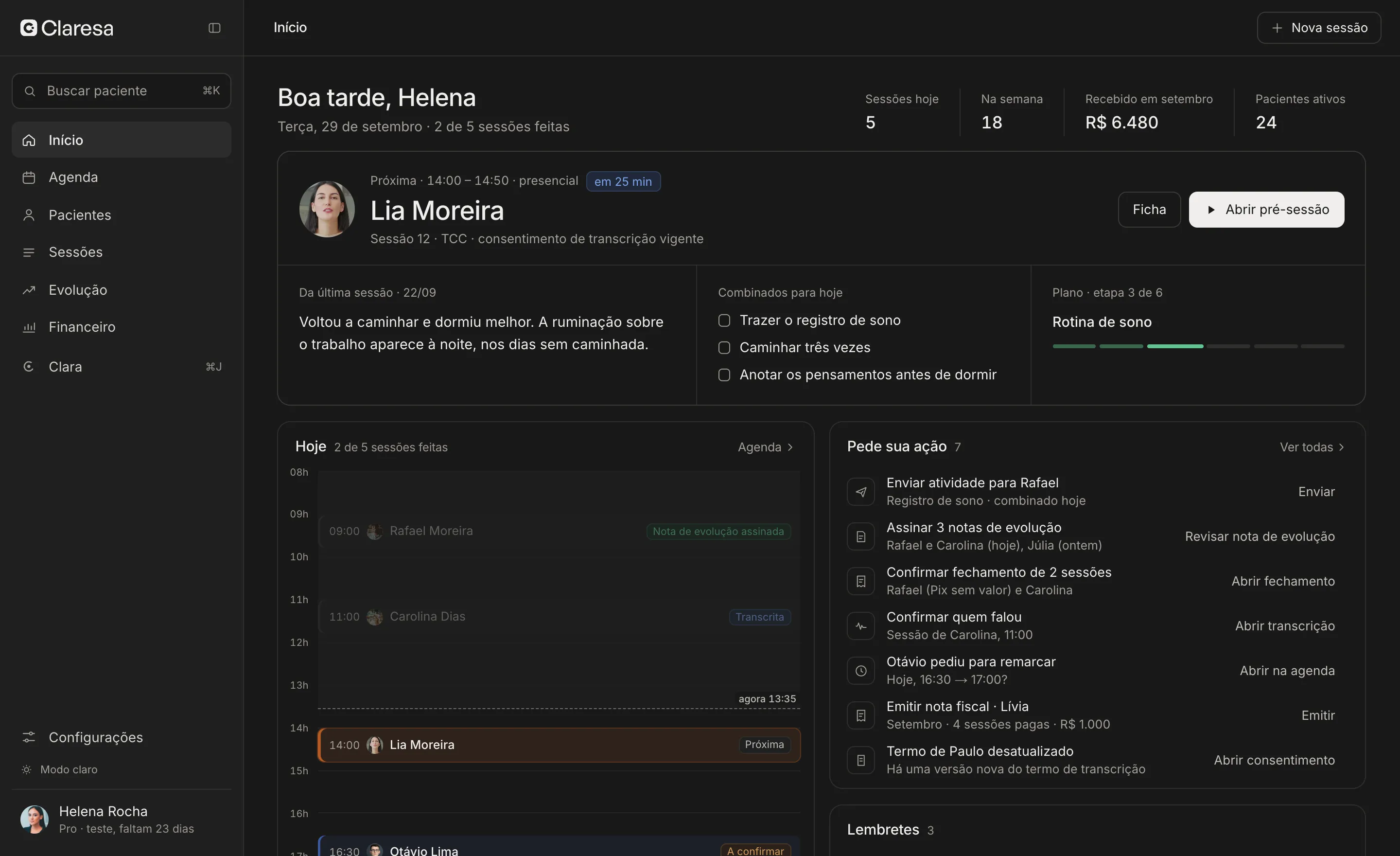Open Evolução in the sidebar
The width and height of the screenshot is (1400, 856).
click(122, 290)
